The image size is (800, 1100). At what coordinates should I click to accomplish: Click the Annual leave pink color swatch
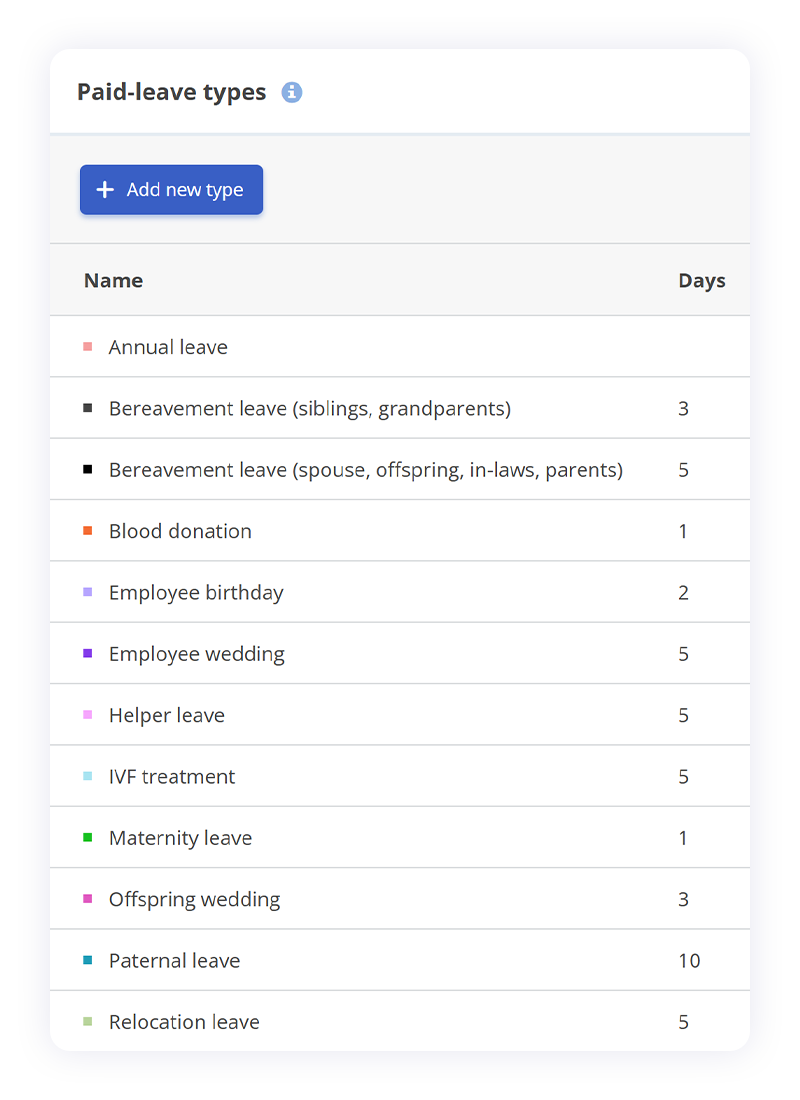point(88,347)
